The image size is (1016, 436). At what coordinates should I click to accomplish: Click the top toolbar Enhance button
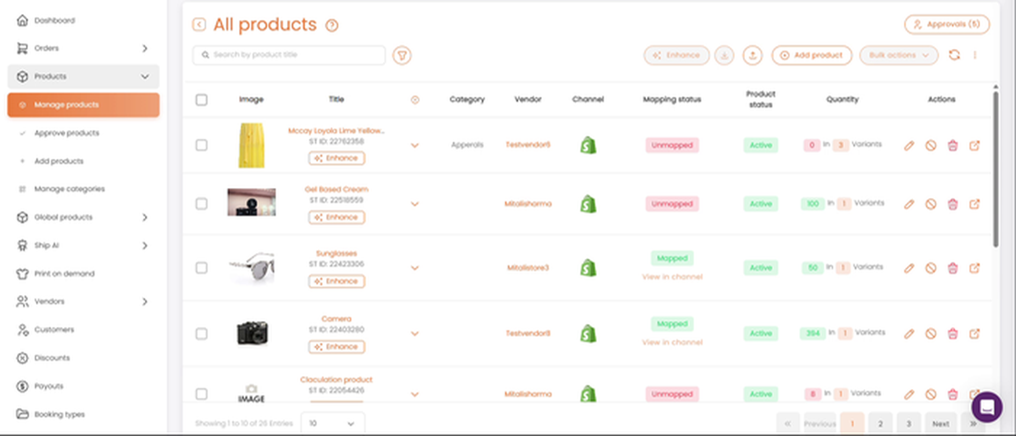click(676, 56)
